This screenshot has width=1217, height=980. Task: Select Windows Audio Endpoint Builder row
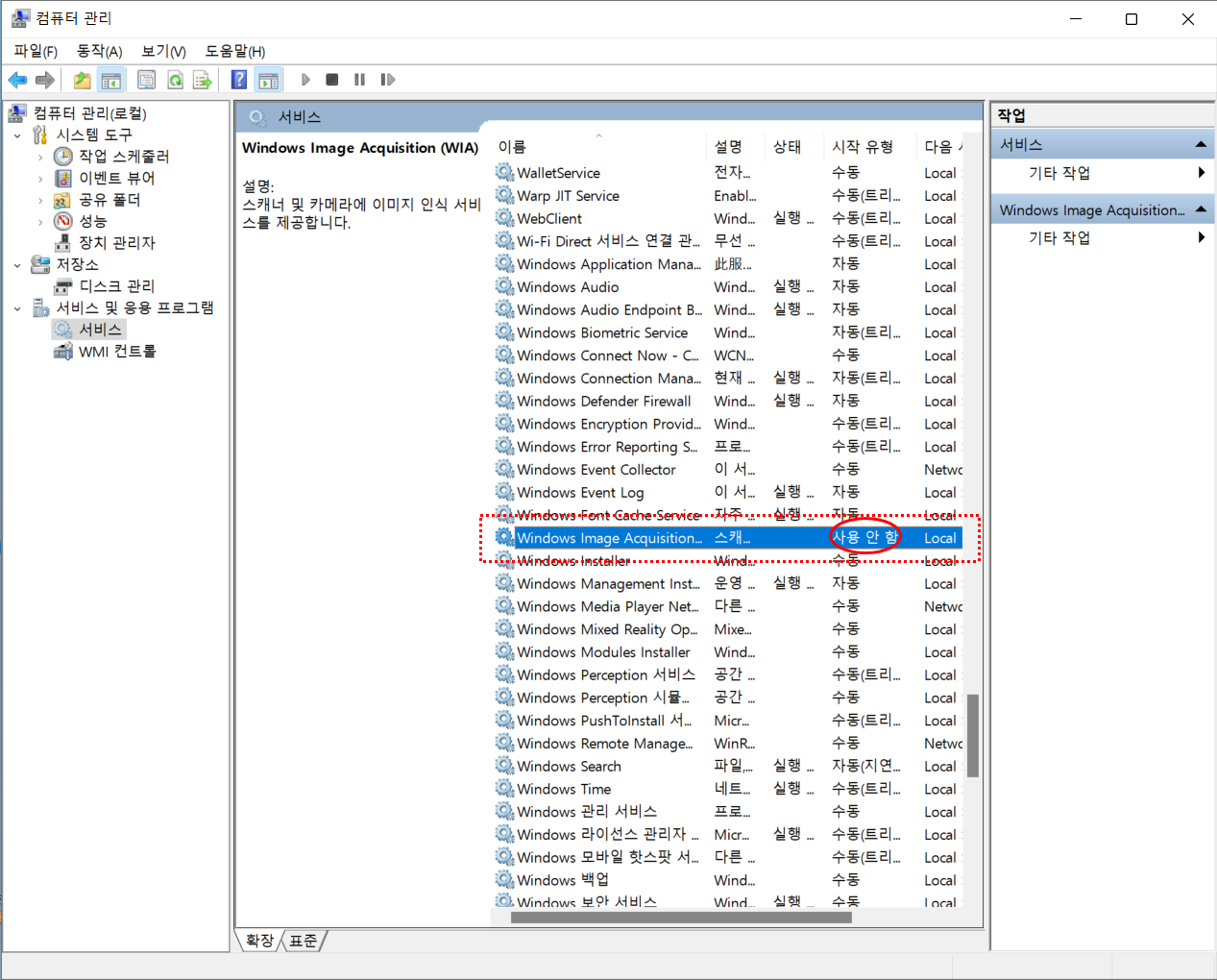(x=728, y=310)
